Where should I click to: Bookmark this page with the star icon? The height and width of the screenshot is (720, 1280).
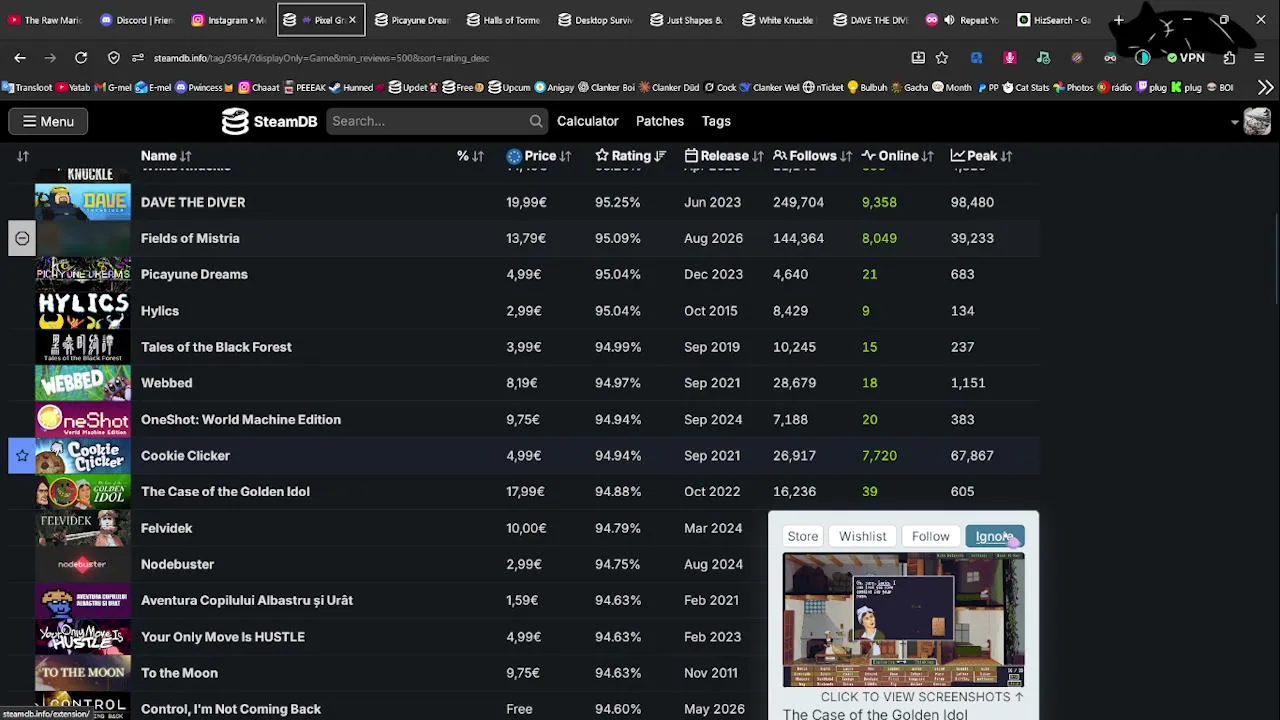pyautogui.click(x=941, y=58)
